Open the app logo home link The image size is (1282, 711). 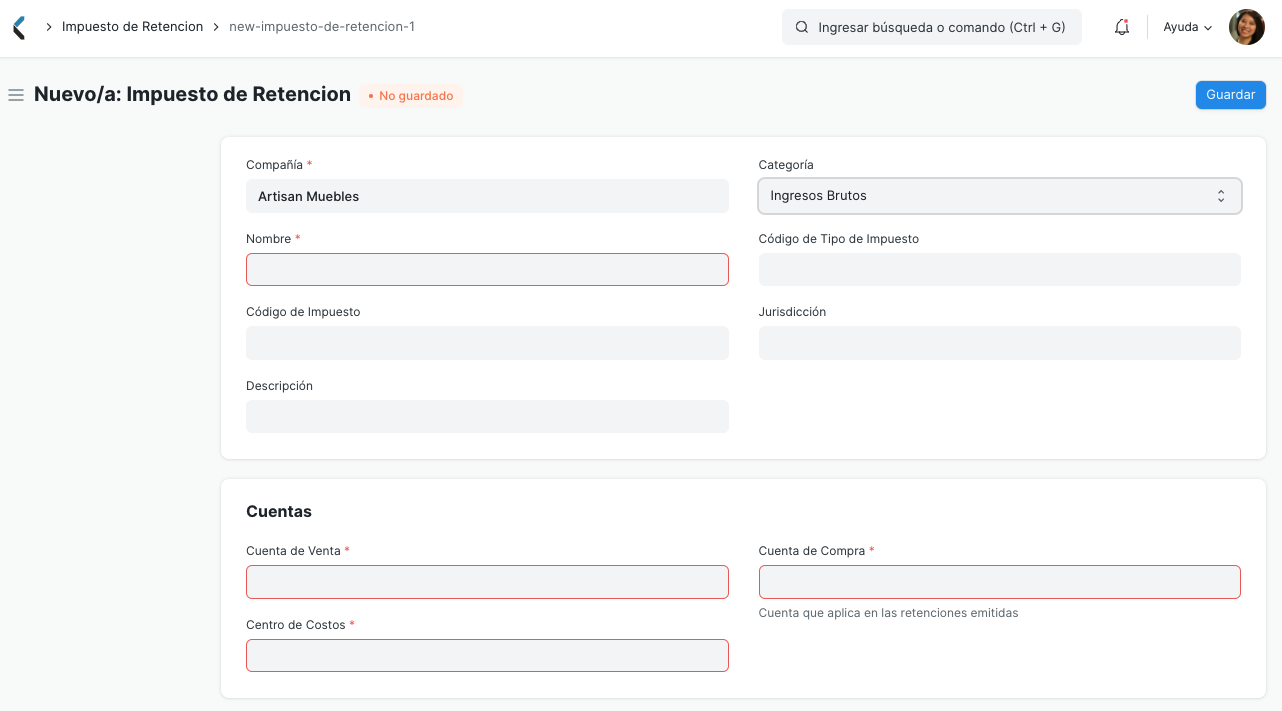(x=19, y=27)
